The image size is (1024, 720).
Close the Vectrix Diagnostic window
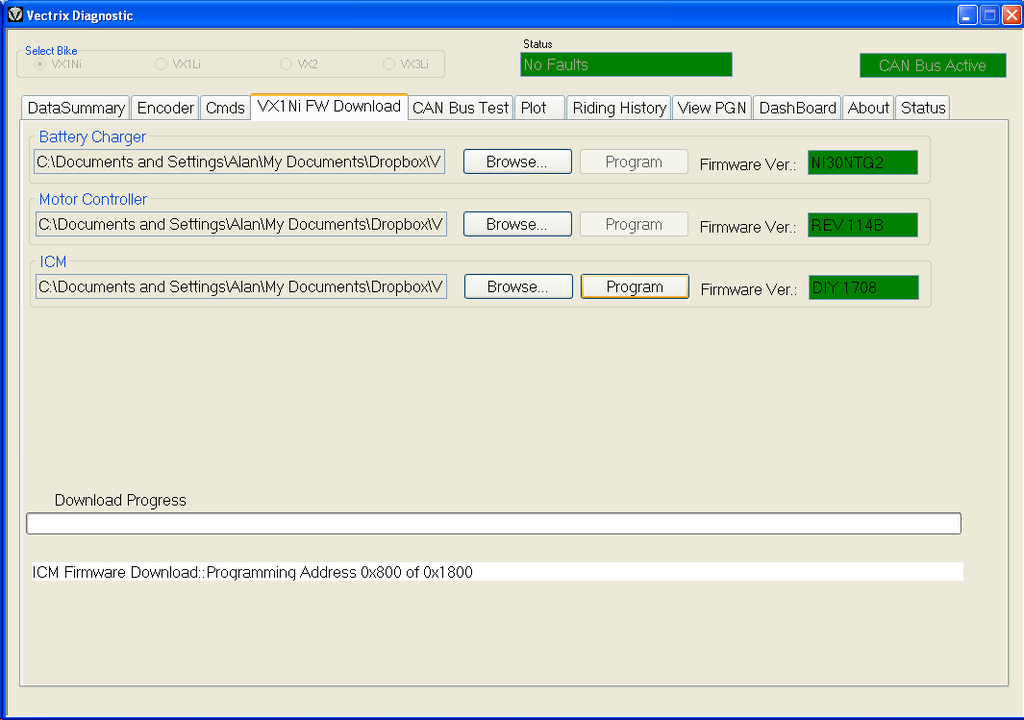tap(1011, 14)
